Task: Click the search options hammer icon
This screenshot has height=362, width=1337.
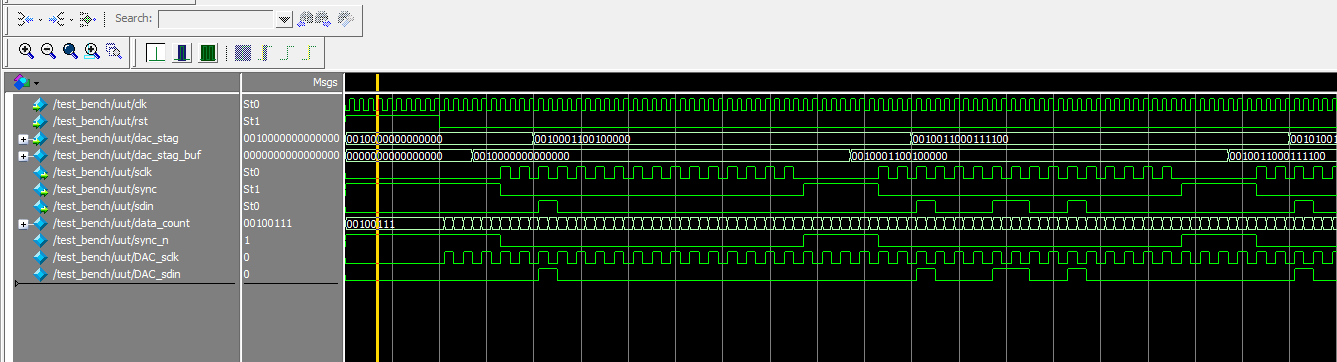Action: [x=346, y=18]
